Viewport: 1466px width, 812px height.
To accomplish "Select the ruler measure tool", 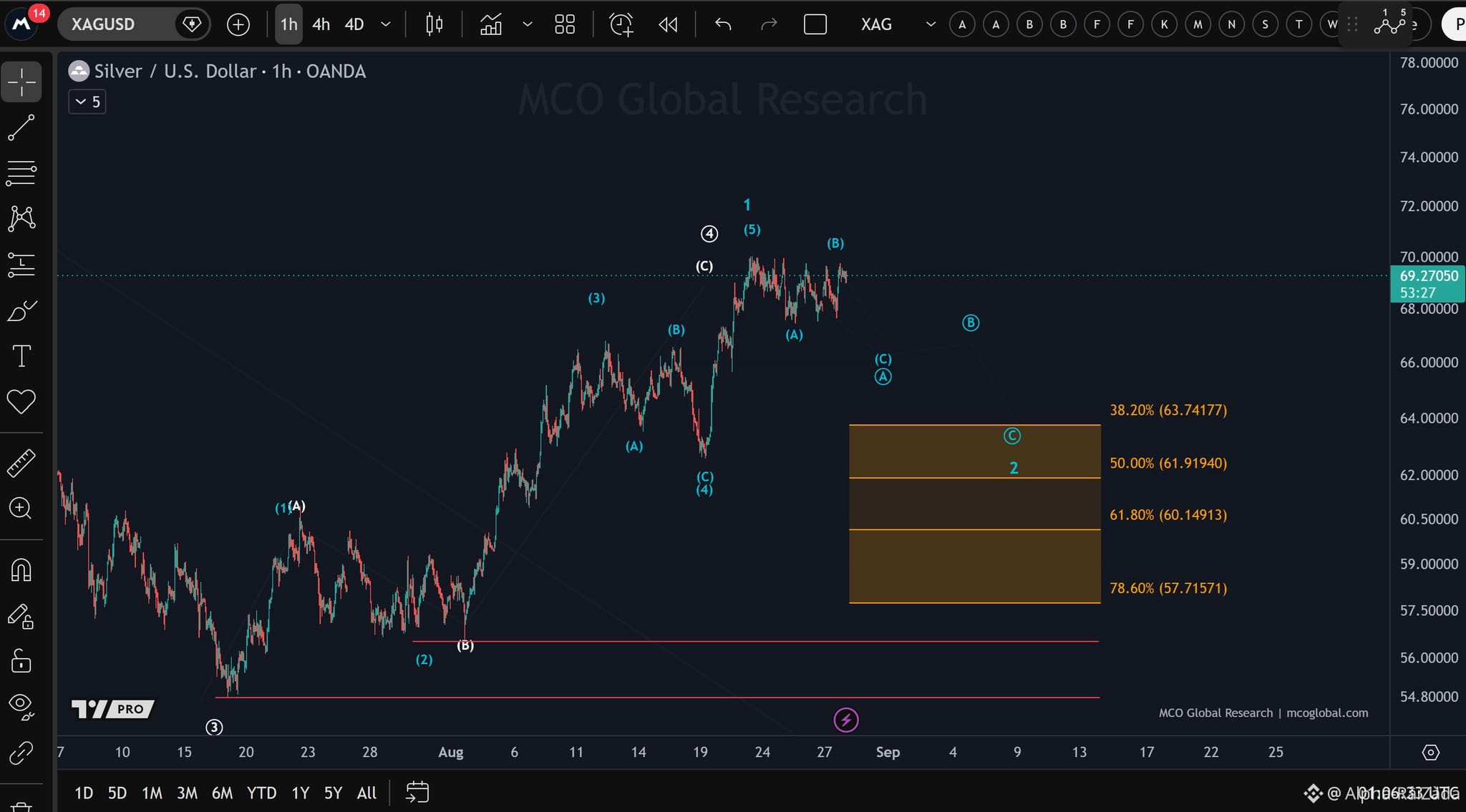I will pos(21,463).
